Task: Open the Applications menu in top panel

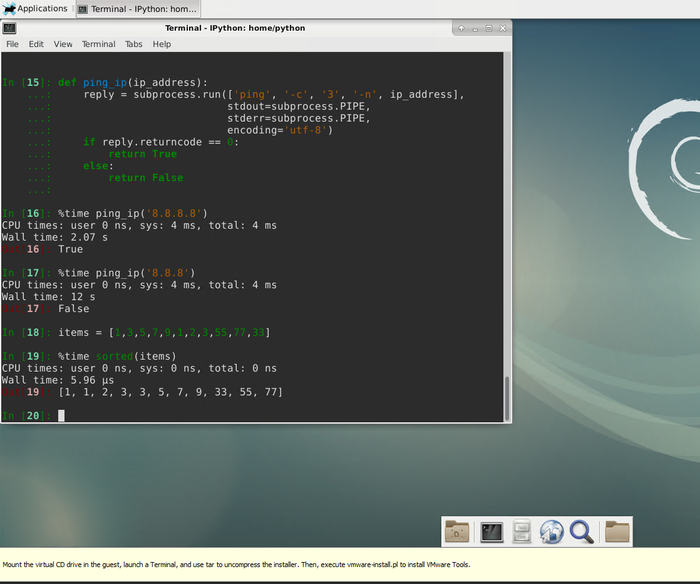Action: point(35,9)
